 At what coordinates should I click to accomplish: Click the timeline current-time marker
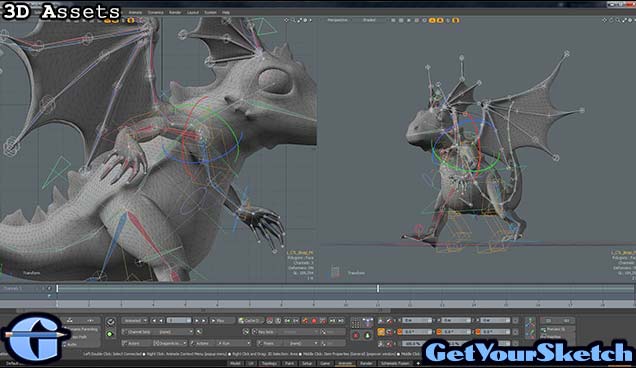pos(378,288)
